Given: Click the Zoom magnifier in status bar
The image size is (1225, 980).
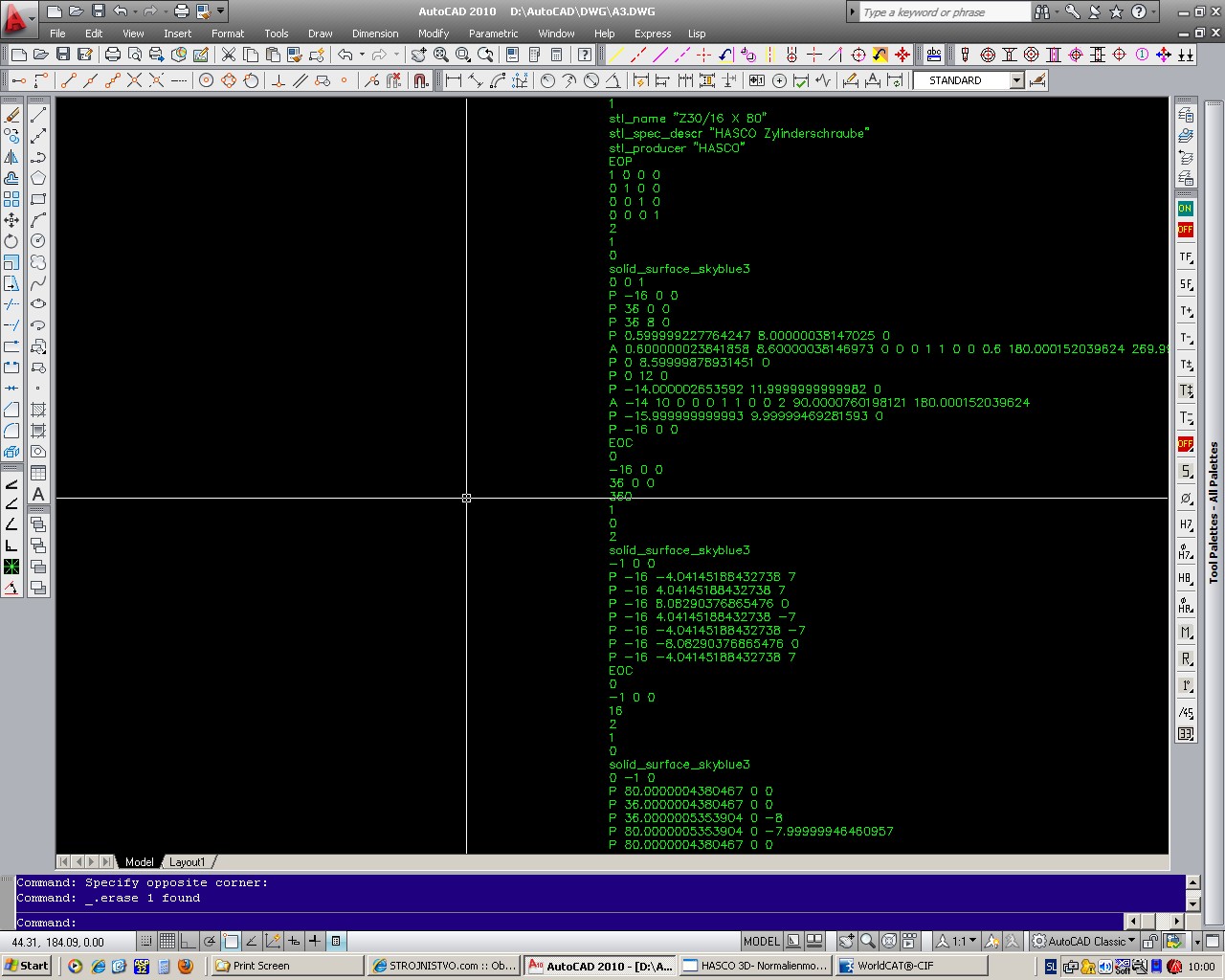Looking at the screenshot, I should (868, 942).
